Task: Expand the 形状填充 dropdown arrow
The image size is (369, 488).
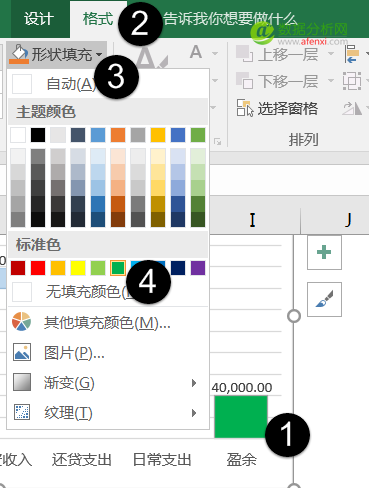Action: [x=99, y=54]
